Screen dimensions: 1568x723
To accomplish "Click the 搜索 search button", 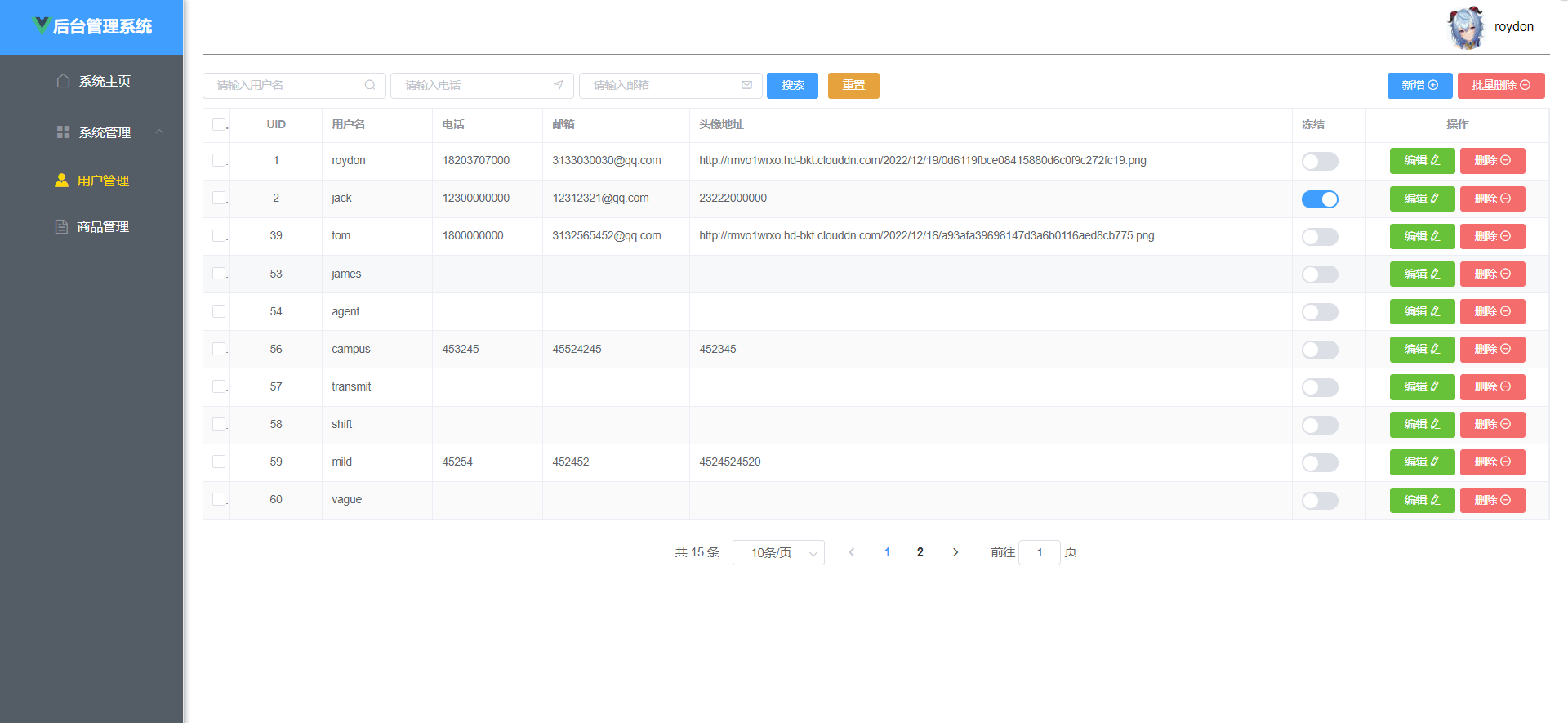I will (792, 85).
